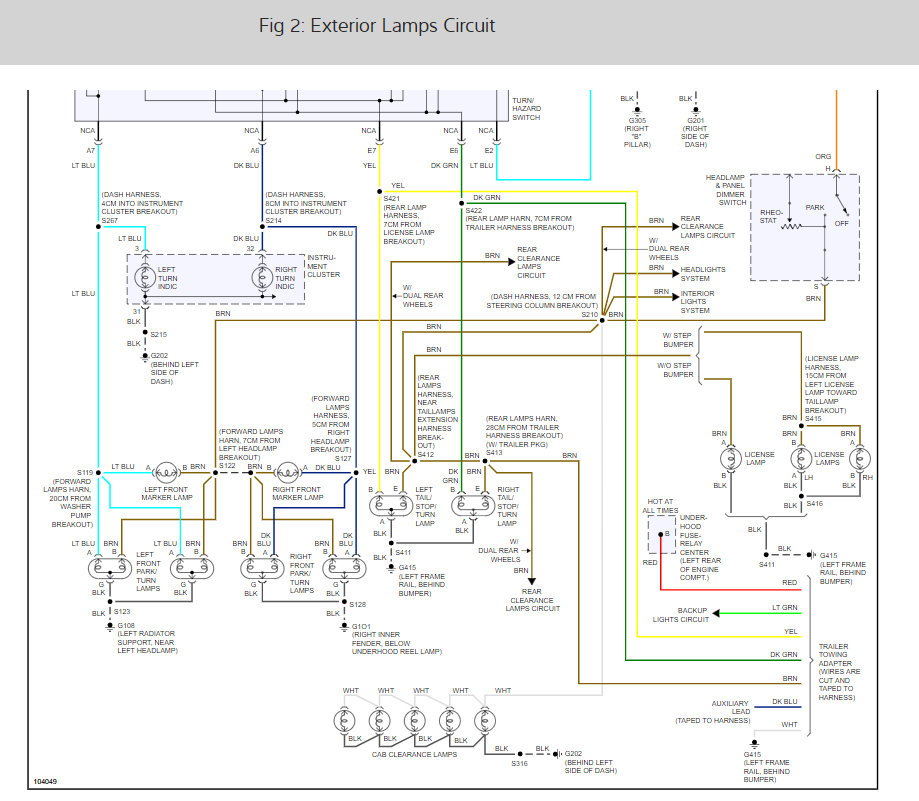
Task: Click the diagram number 104049
Action: pos(45,782)
